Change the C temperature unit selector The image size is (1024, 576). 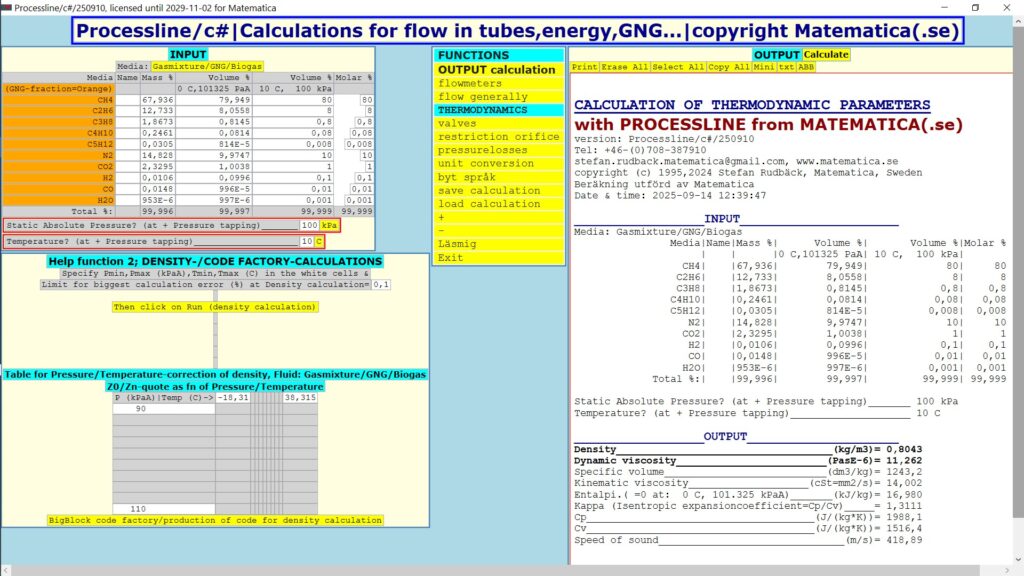pos(319,242)
